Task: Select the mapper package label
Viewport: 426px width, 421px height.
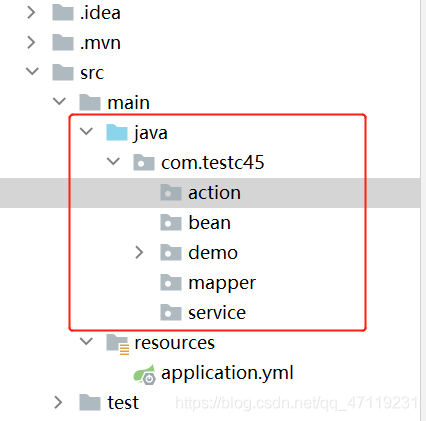Action: (222, 284)
